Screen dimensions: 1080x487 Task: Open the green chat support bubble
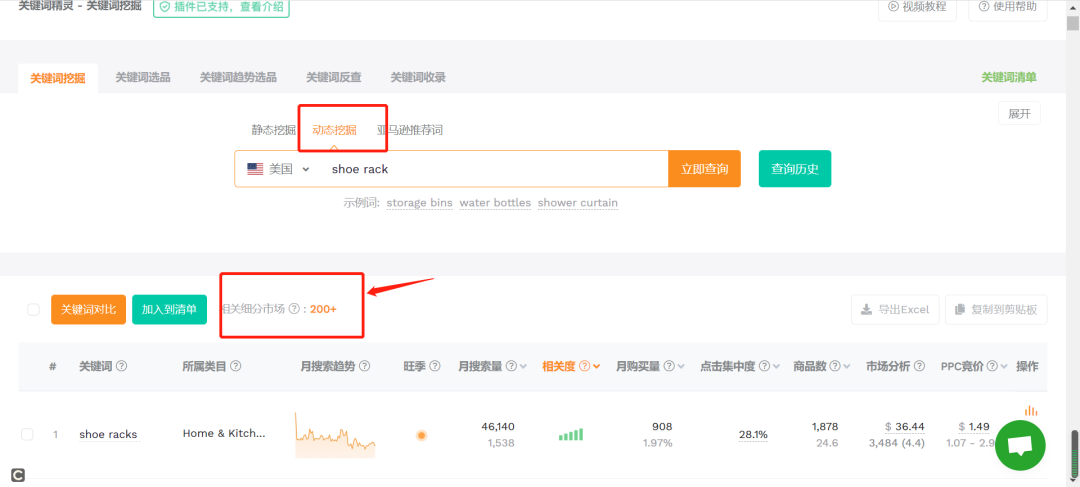click(1020, 446)
